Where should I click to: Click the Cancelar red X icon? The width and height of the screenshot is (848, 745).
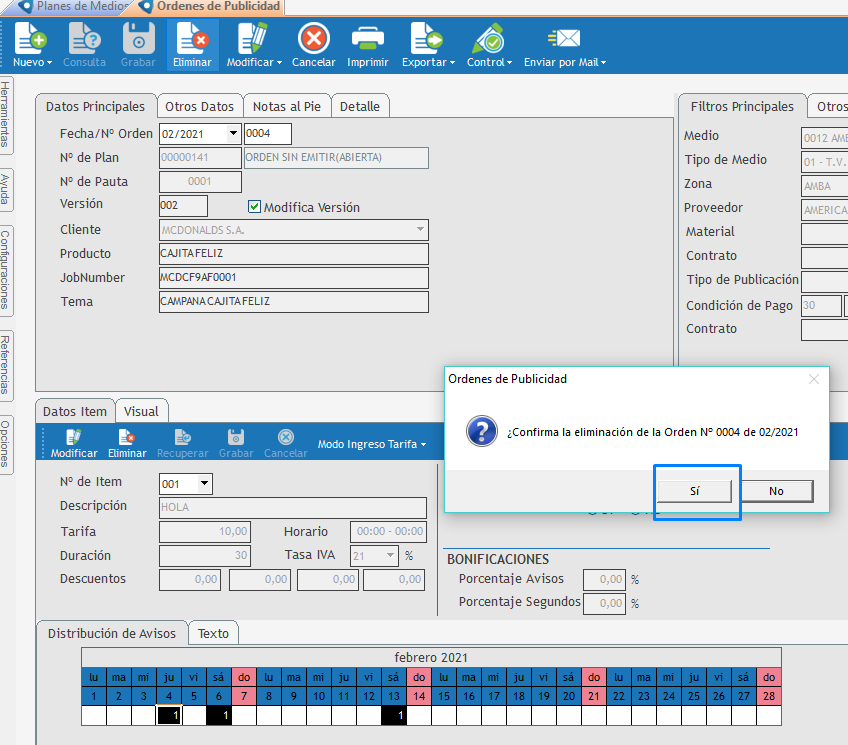[x=313, y=40]
